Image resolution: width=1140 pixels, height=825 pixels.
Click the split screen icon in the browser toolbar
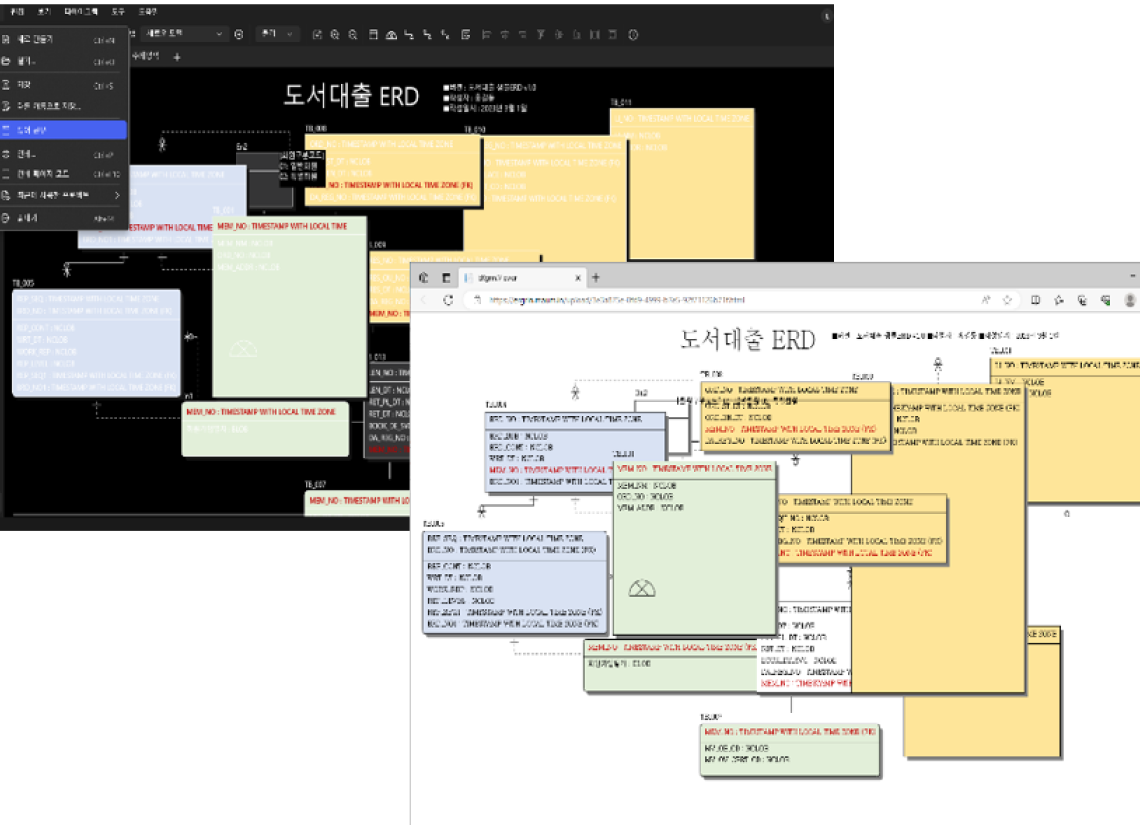pyautogui.click(x=1035, y=299)
